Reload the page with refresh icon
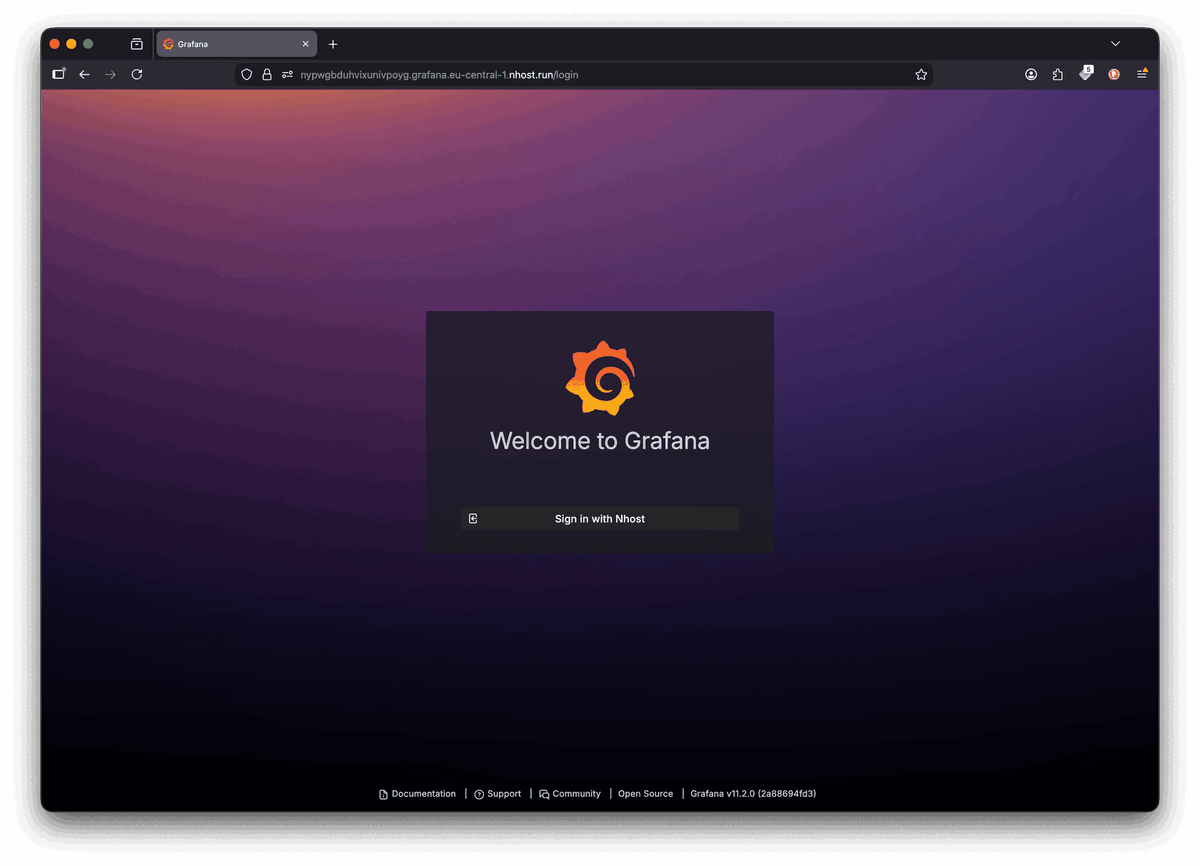 click(x=137, y=74)
